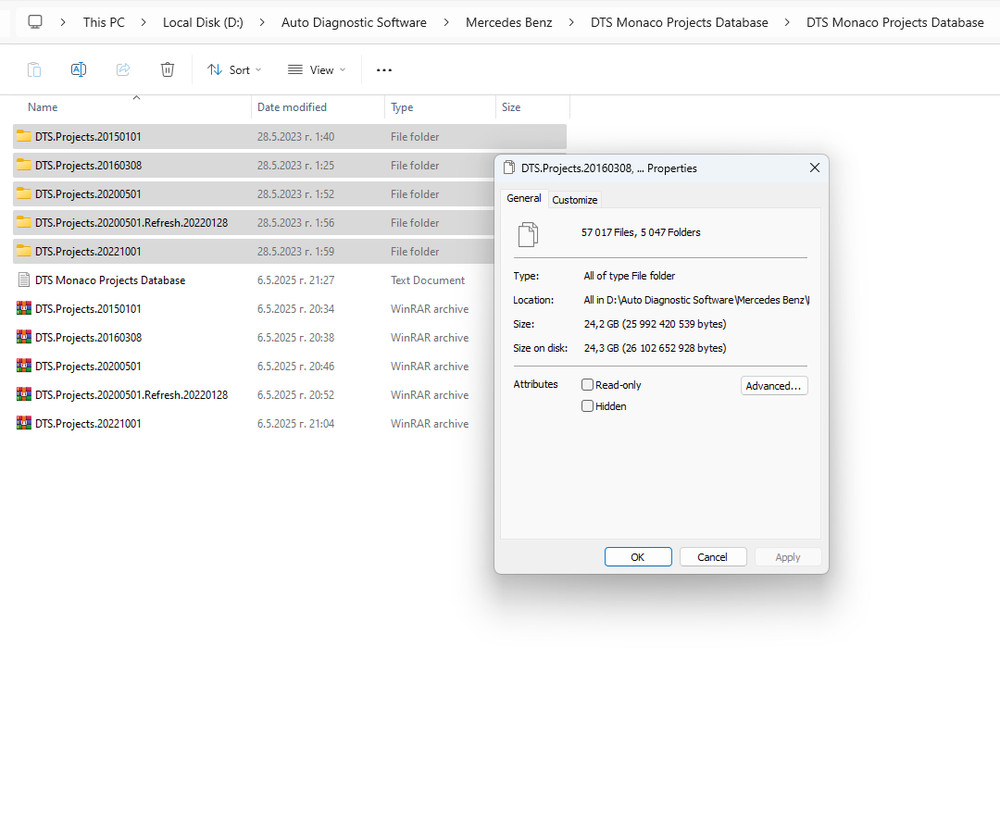
Task: Select folder icon of DTS.Projects.20200501
Action: (x=24, y=193)
